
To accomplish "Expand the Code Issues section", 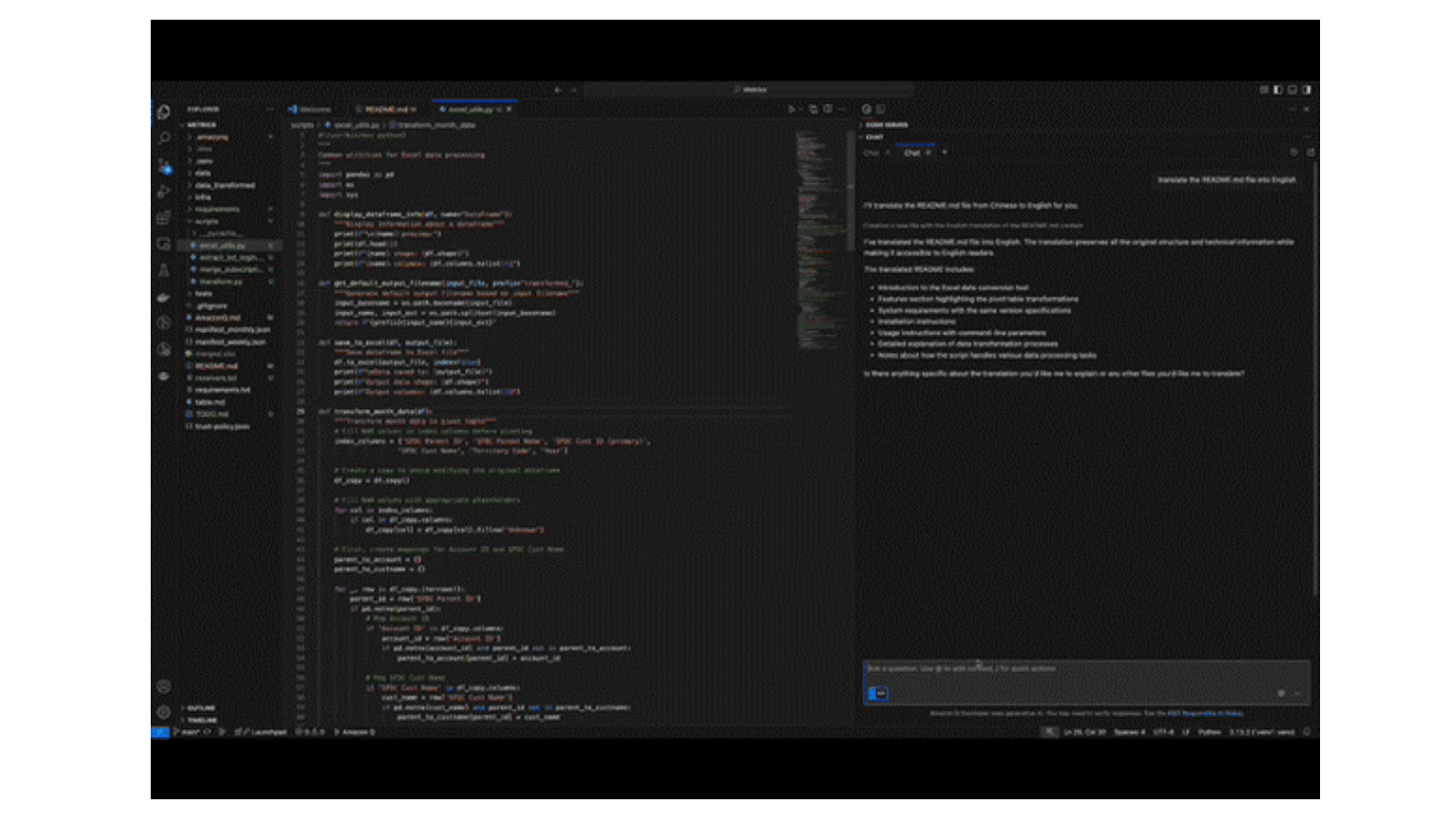I will [x=887, y=125].
